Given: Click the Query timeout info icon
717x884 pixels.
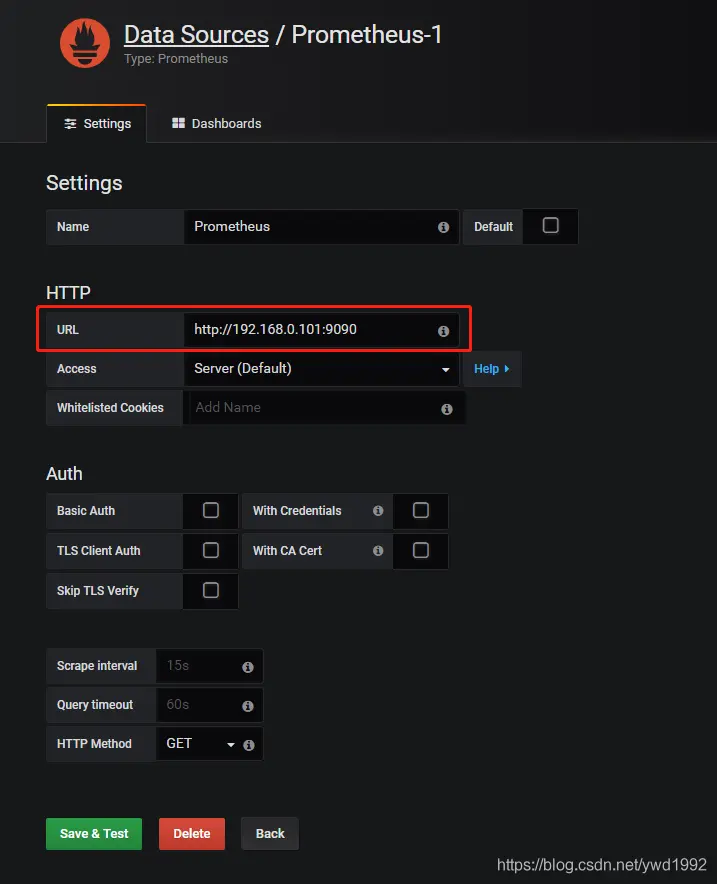Looking at the screenshot, I should (247, 706).
